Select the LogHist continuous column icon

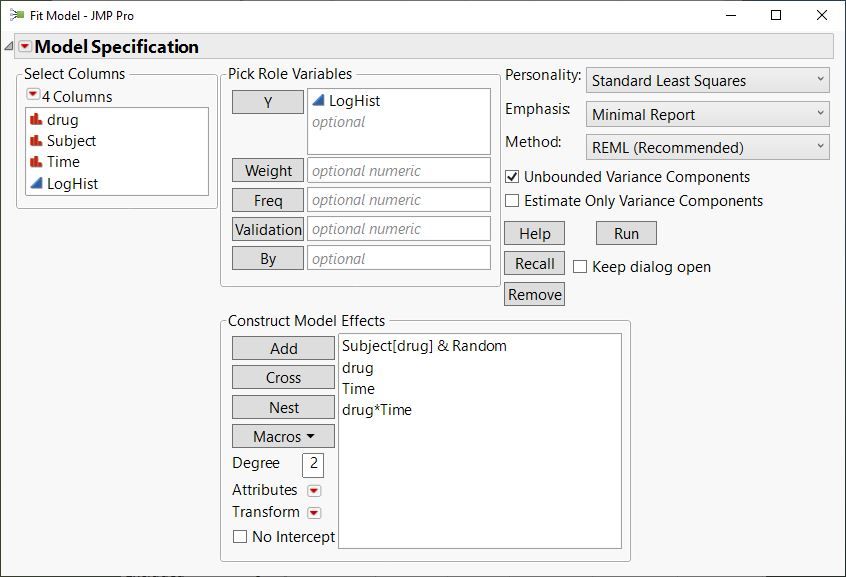pos(35,184)
